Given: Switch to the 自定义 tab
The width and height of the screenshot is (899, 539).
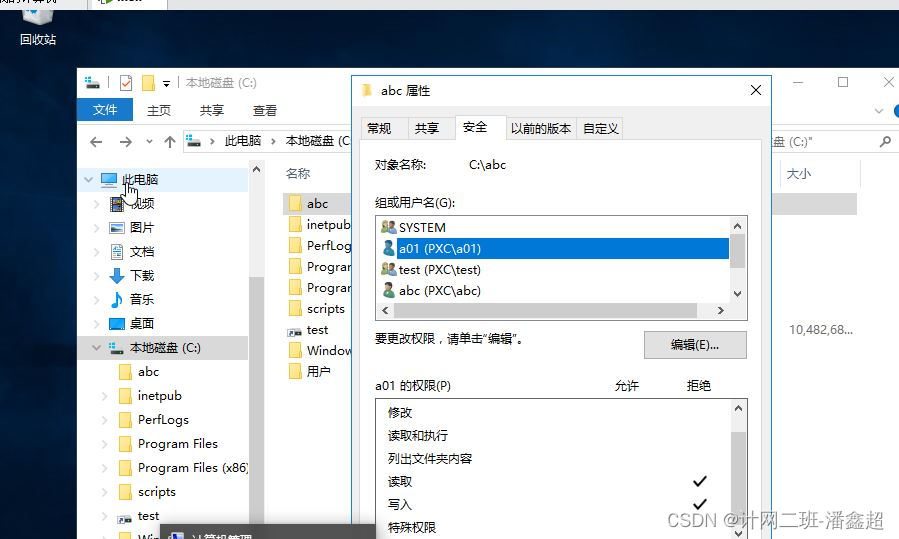Looking at the screenshot, I should (601, 128).
